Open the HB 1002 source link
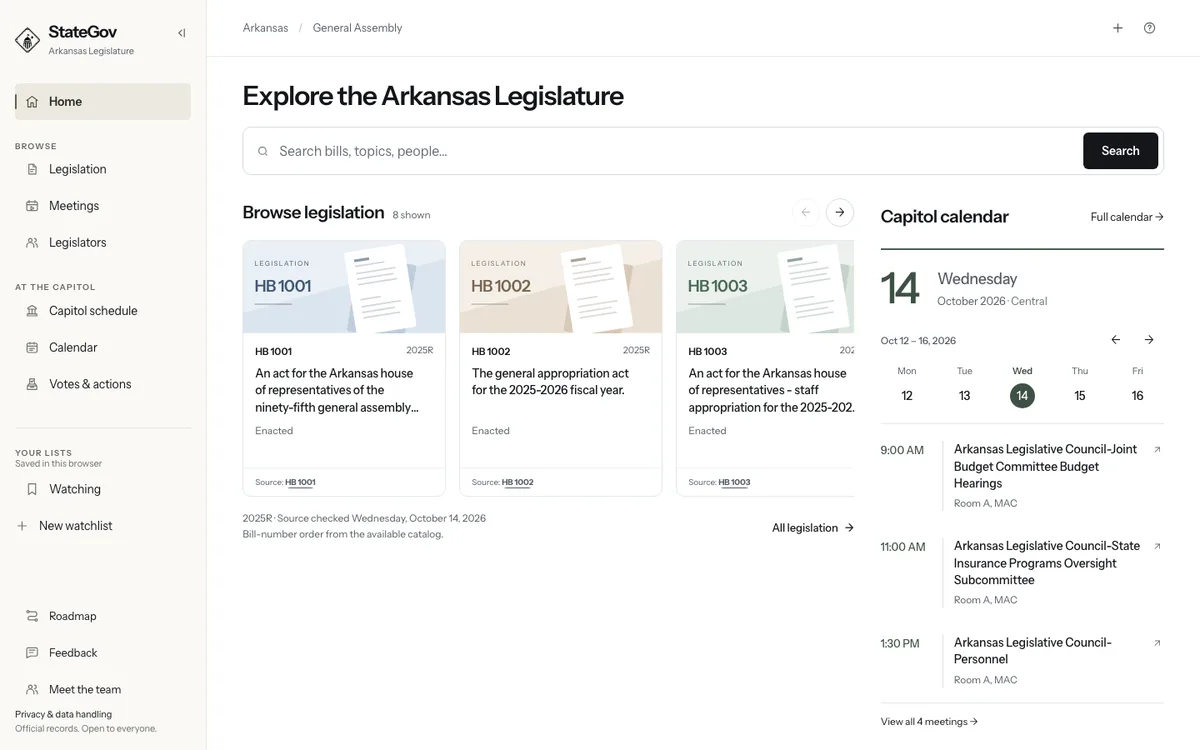1200x750 pixels. (x=517, y=483)
